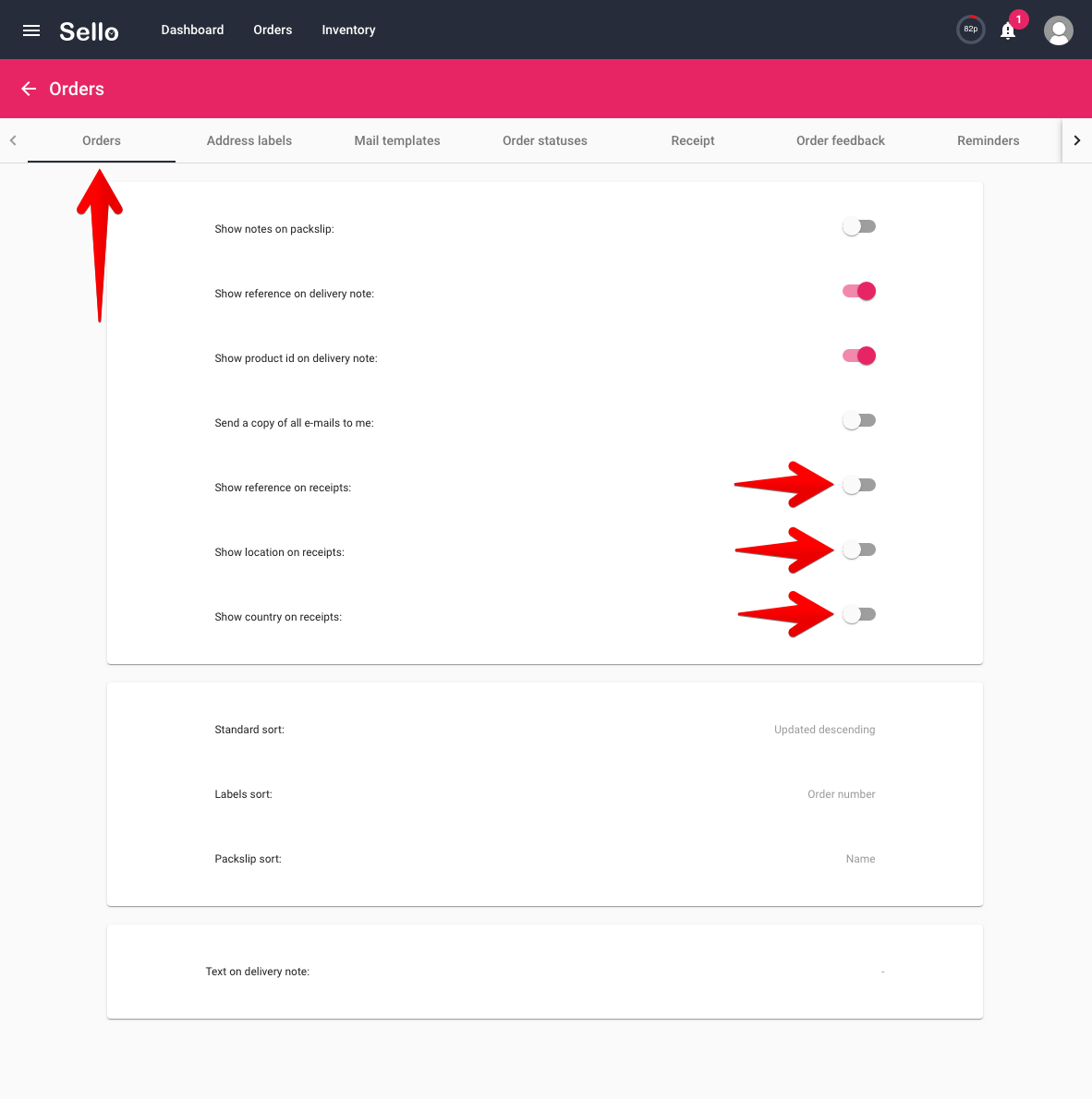
Task: Open the hamburger menu
Action: click(30, 30)
